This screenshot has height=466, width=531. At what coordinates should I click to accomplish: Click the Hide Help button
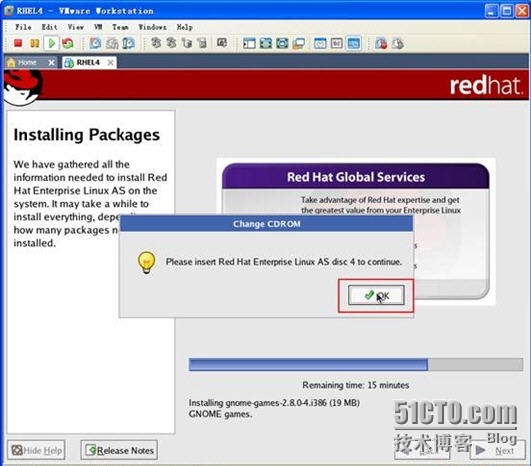click(x=36, y=450)
